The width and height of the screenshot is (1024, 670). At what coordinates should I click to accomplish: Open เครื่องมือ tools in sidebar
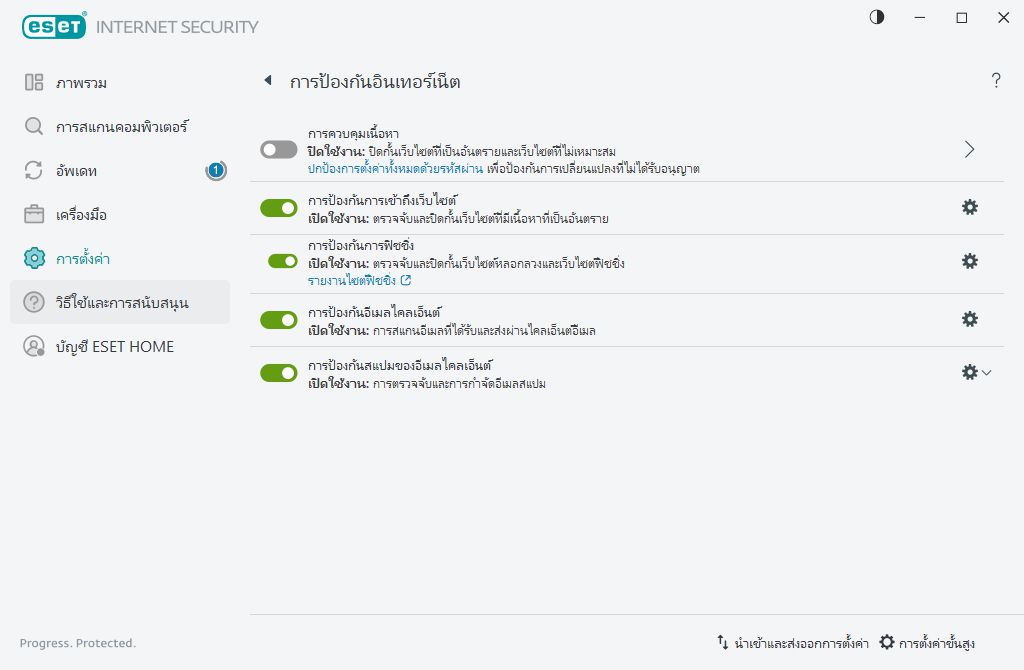coord(82,215)
